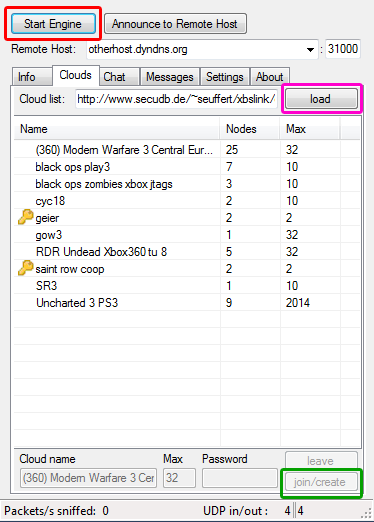Click the Max input field showing 32

pyautogui.click(x=179, y=478)
